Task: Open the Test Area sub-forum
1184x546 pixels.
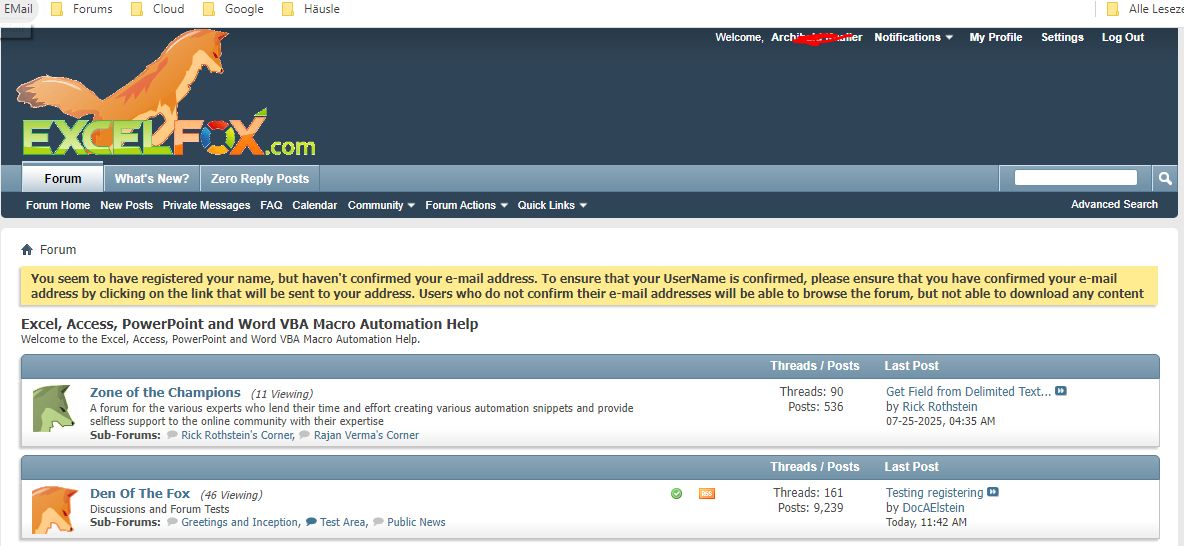Action: (343, 523)
